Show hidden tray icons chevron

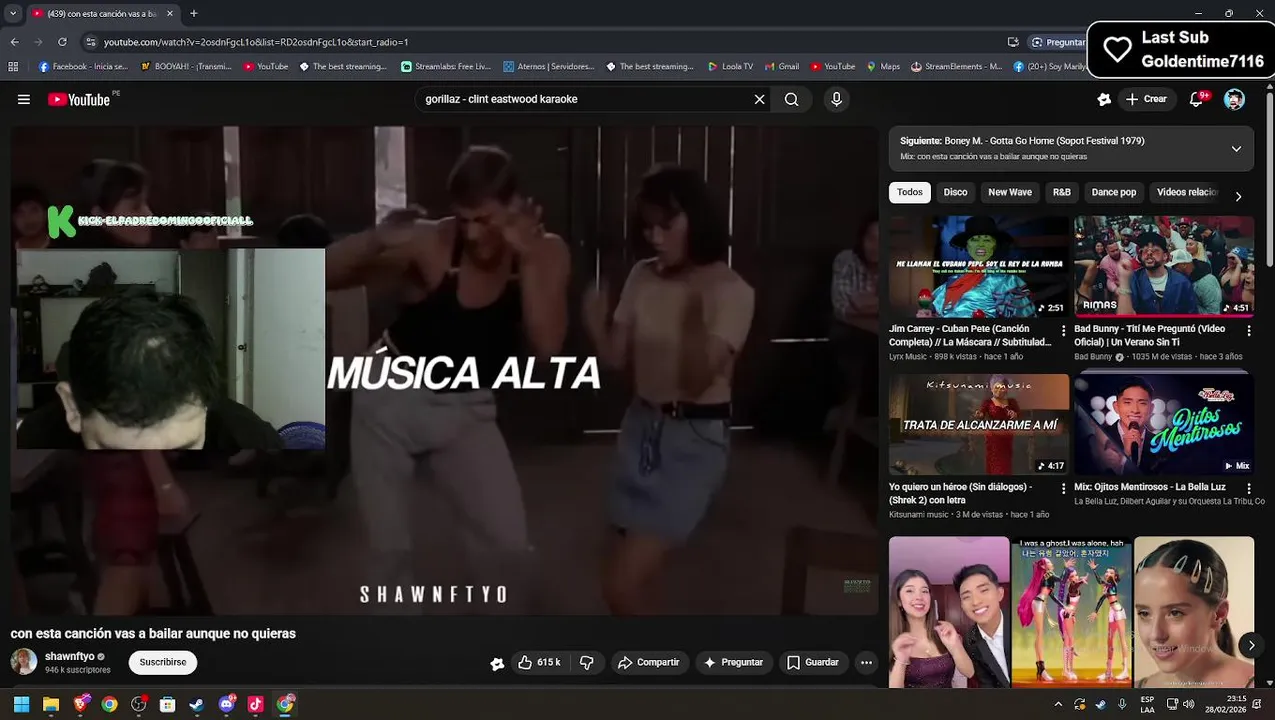(1060, 704)
